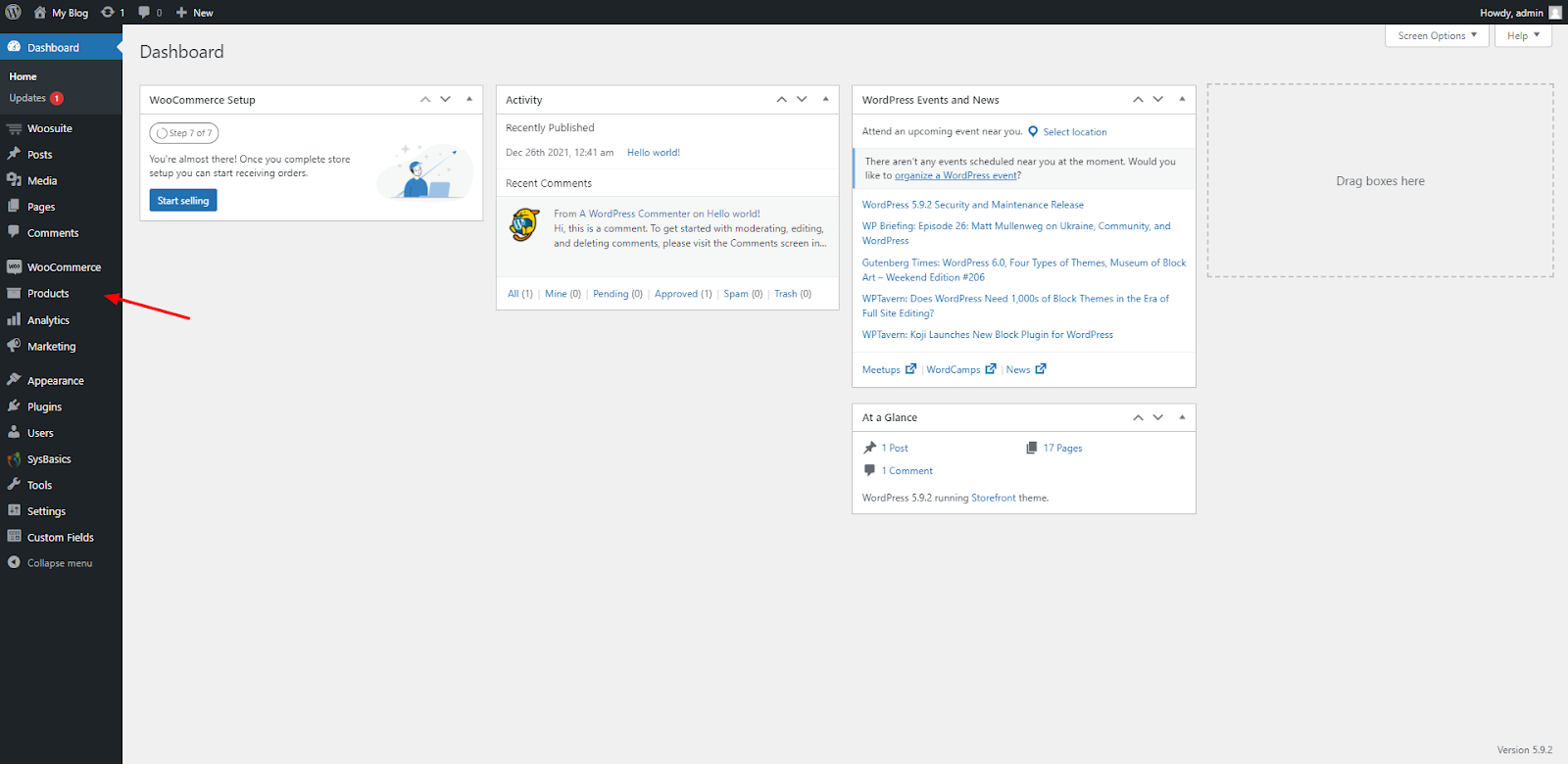Open the Storefront theme link

pyautogui.click(x=994, y=498)
